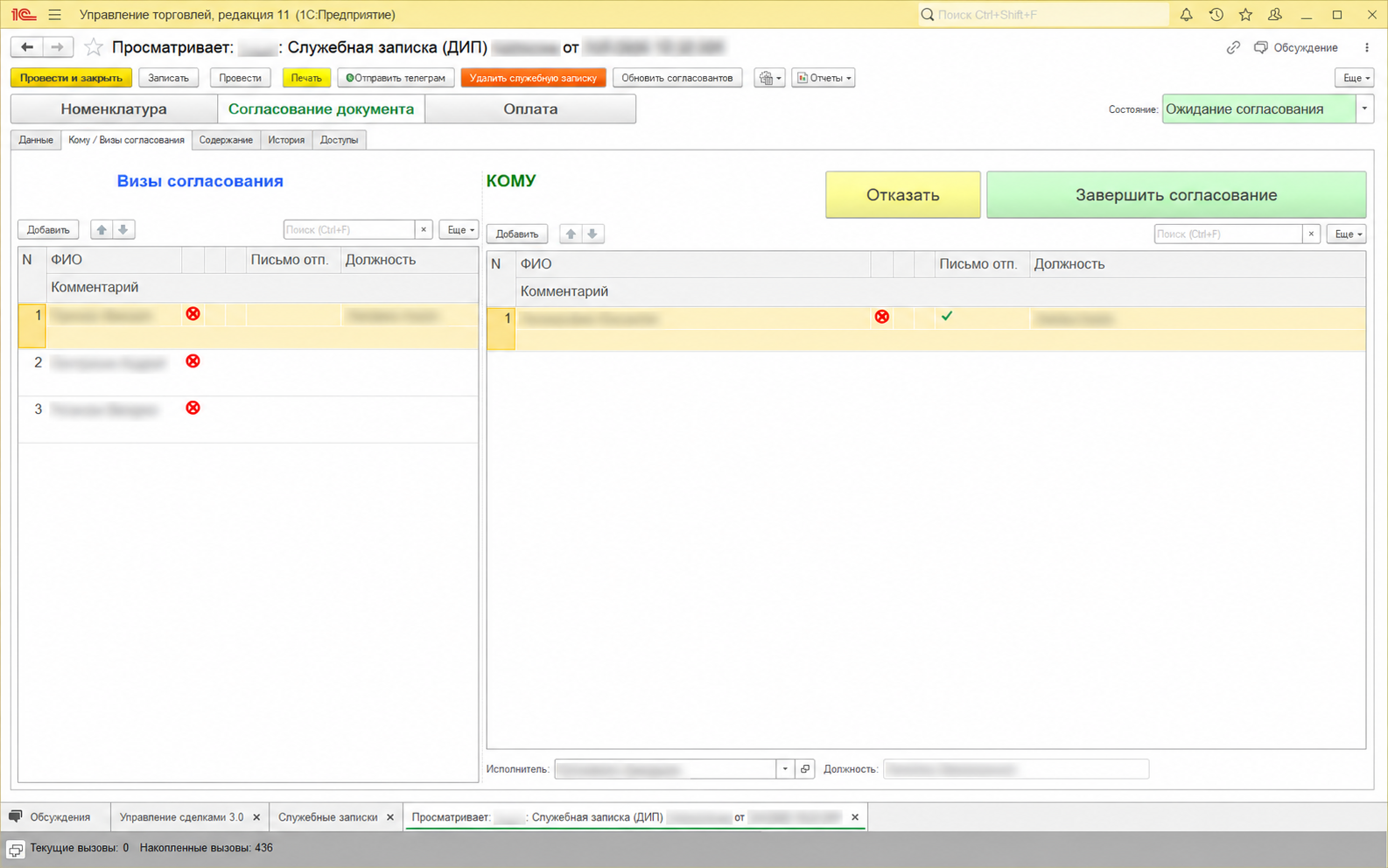Click Завершить согласование button
This screenshot has height=868, width=1388.
pyautogui.click(x=1176, y=195)
